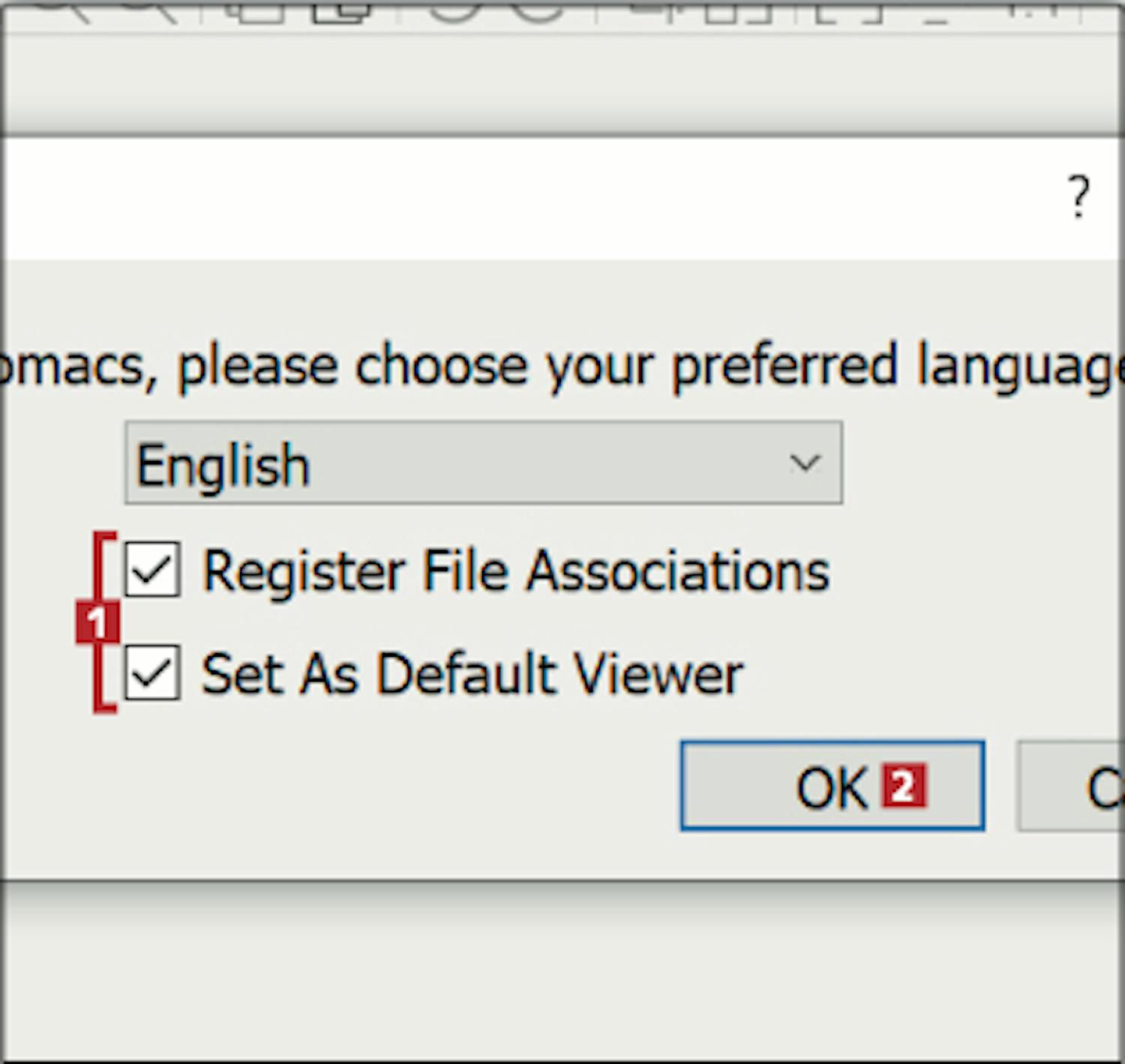
Task: Click the Set As Default Viewer label text
Action: click(x=472, y=674)
